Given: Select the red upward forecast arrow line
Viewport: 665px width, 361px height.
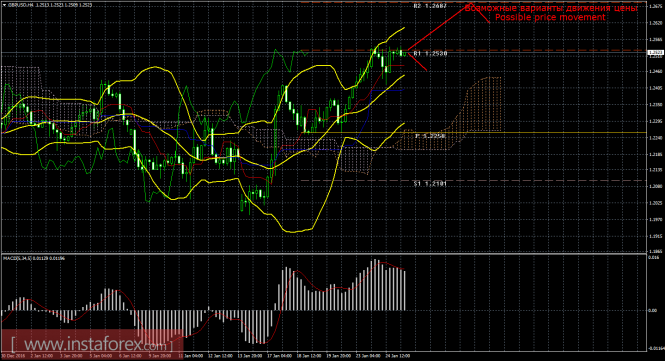Looking at the screenshot, I should click(x=440, y=27).
